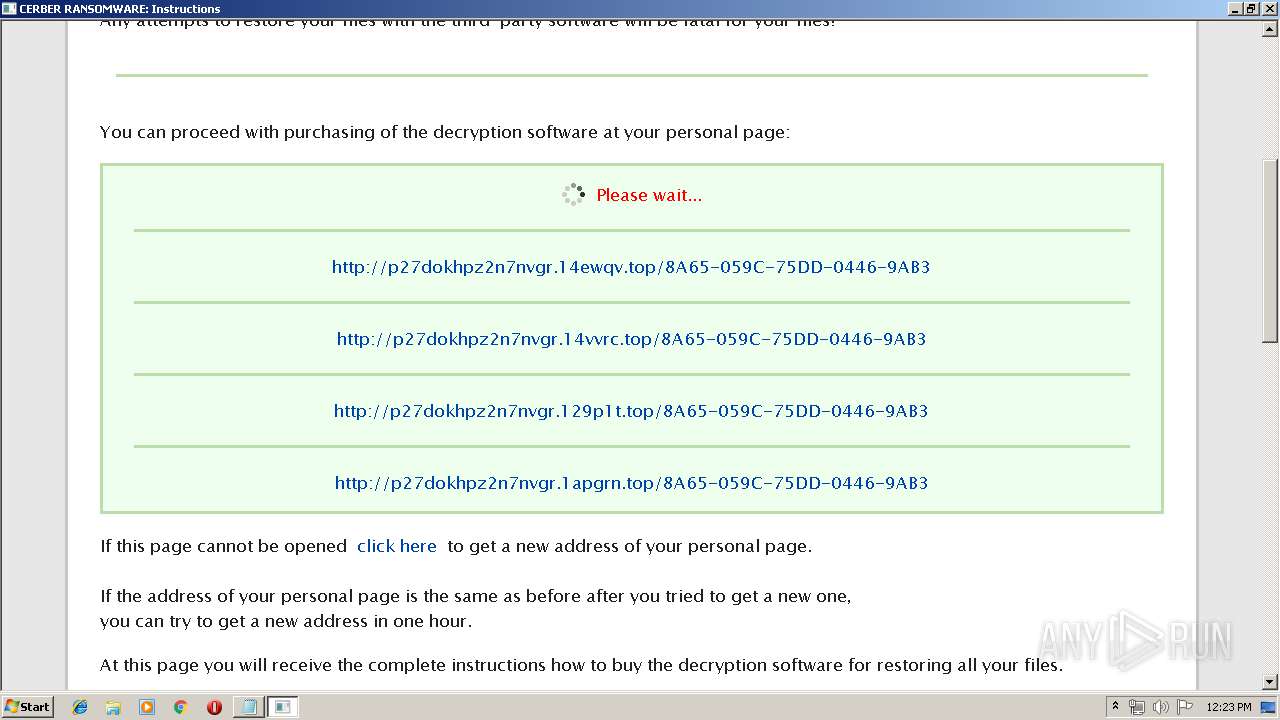Image resolution: width=1280 pixels, height=720 pixels.
Task: Restore down the CERBER RANSOMWARE window
Action: pyautogui.click(x=1252, y=8)
